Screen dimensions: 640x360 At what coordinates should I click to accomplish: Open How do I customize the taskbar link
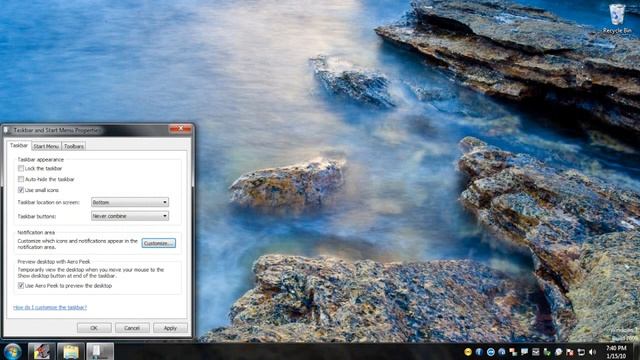(50, 307)
